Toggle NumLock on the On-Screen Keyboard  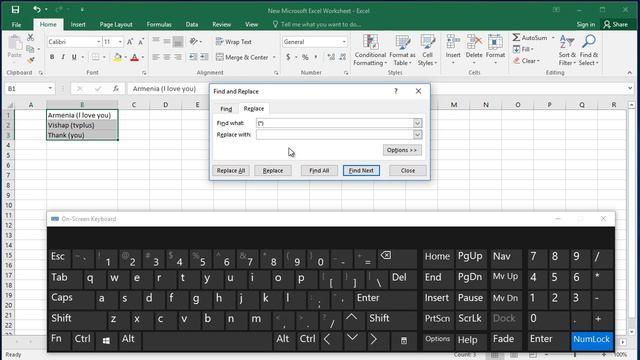pyautogui.click(x=591, y=340)
